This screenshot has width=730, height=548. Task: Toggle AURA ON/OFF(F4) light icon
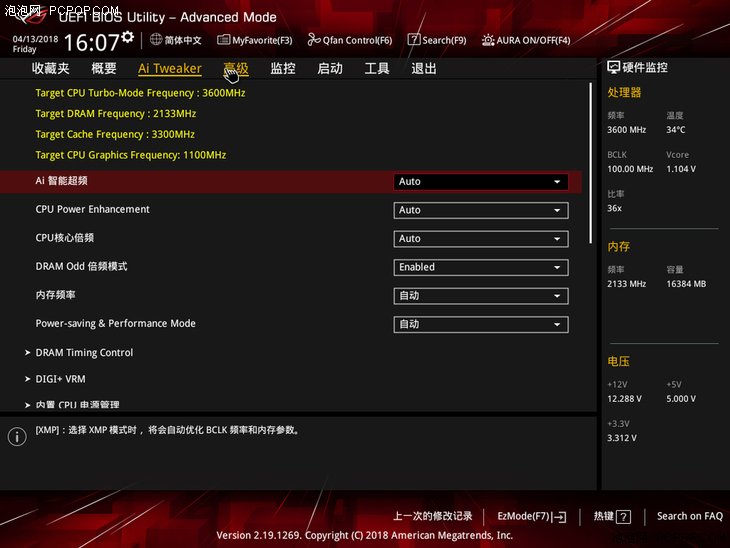(x=488, y=40)
